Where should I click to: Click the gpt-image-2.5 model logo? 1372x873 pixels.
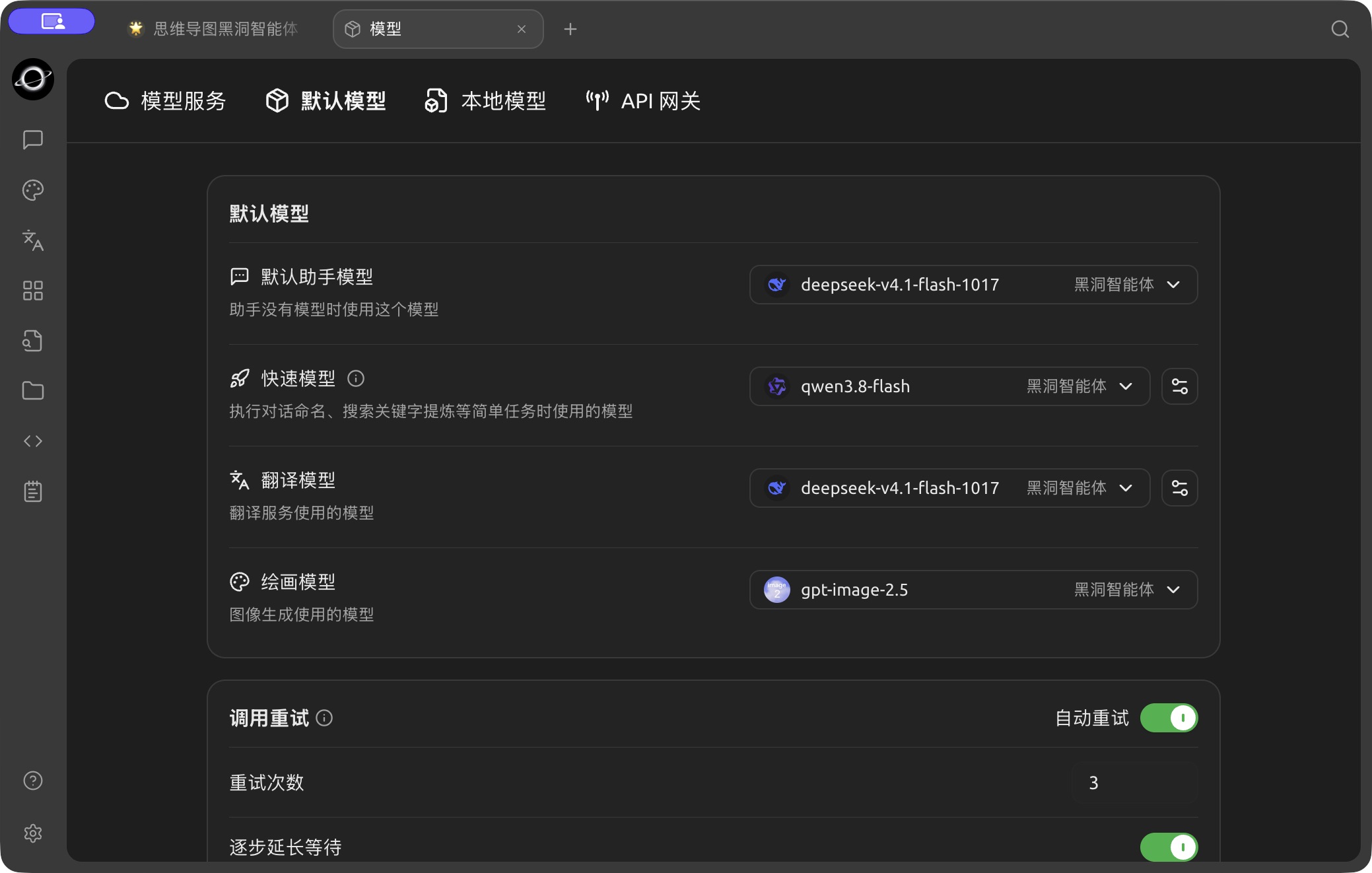pos(777,590)
